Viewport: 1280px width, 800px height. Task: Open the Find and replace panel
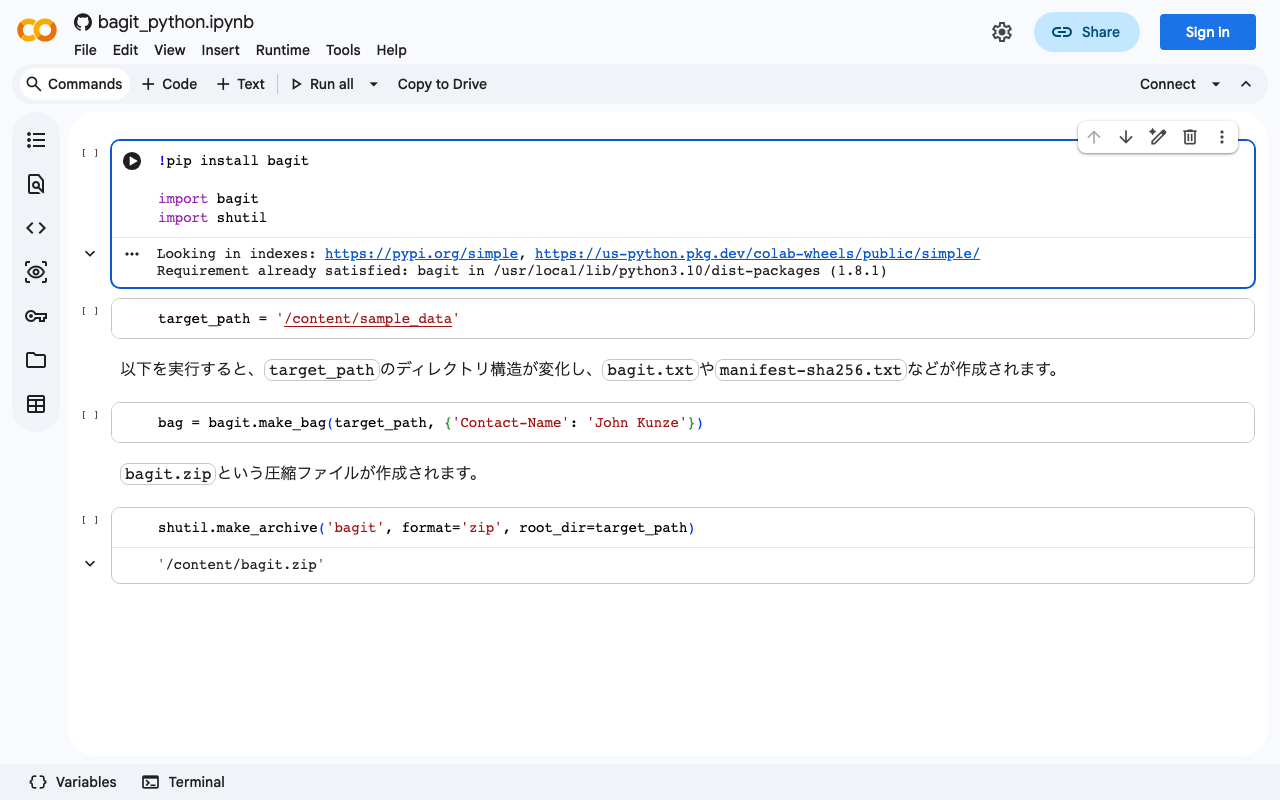(36, 184)
